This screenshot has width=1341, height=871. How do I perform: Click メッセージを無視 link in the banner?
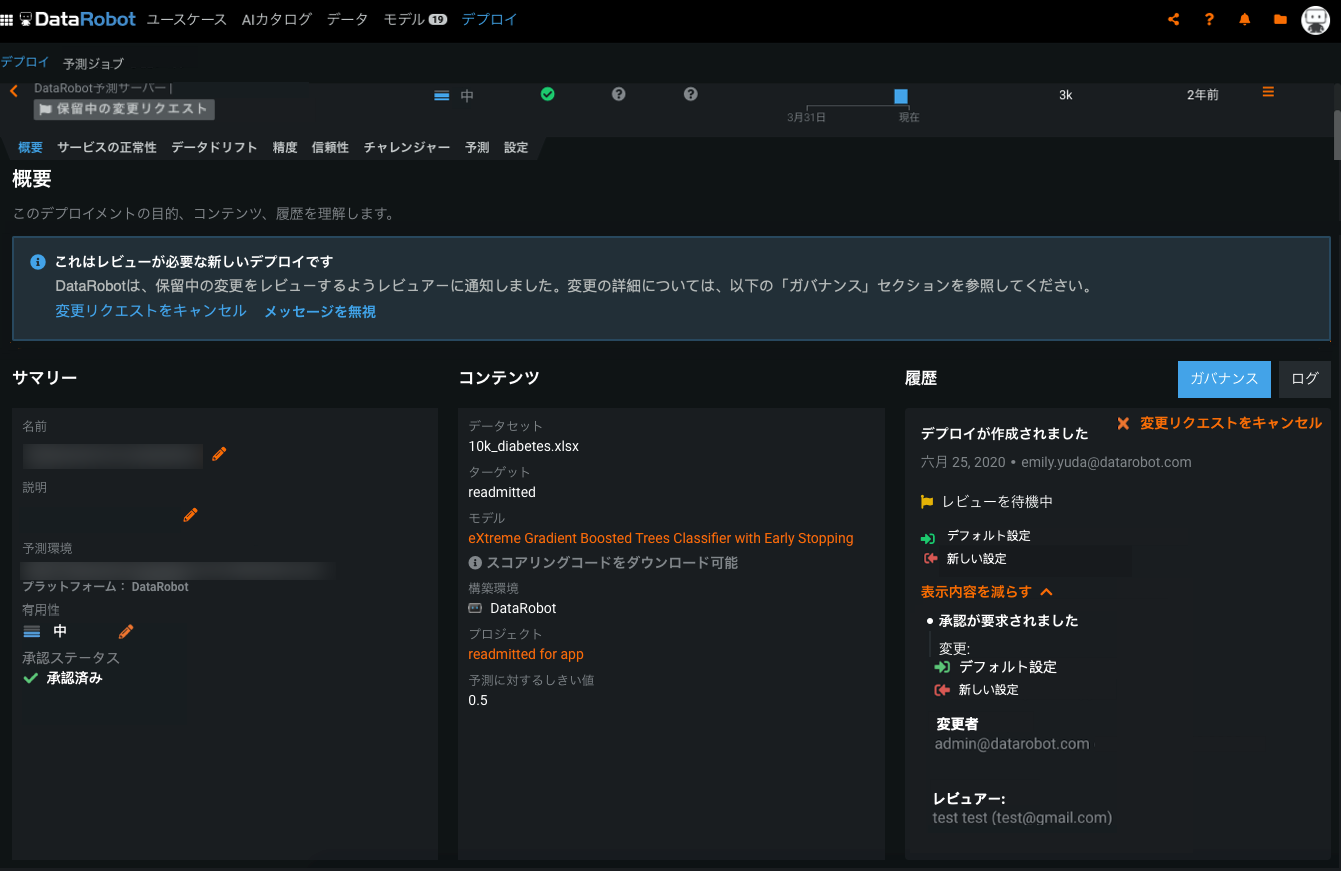pos(320,312)
